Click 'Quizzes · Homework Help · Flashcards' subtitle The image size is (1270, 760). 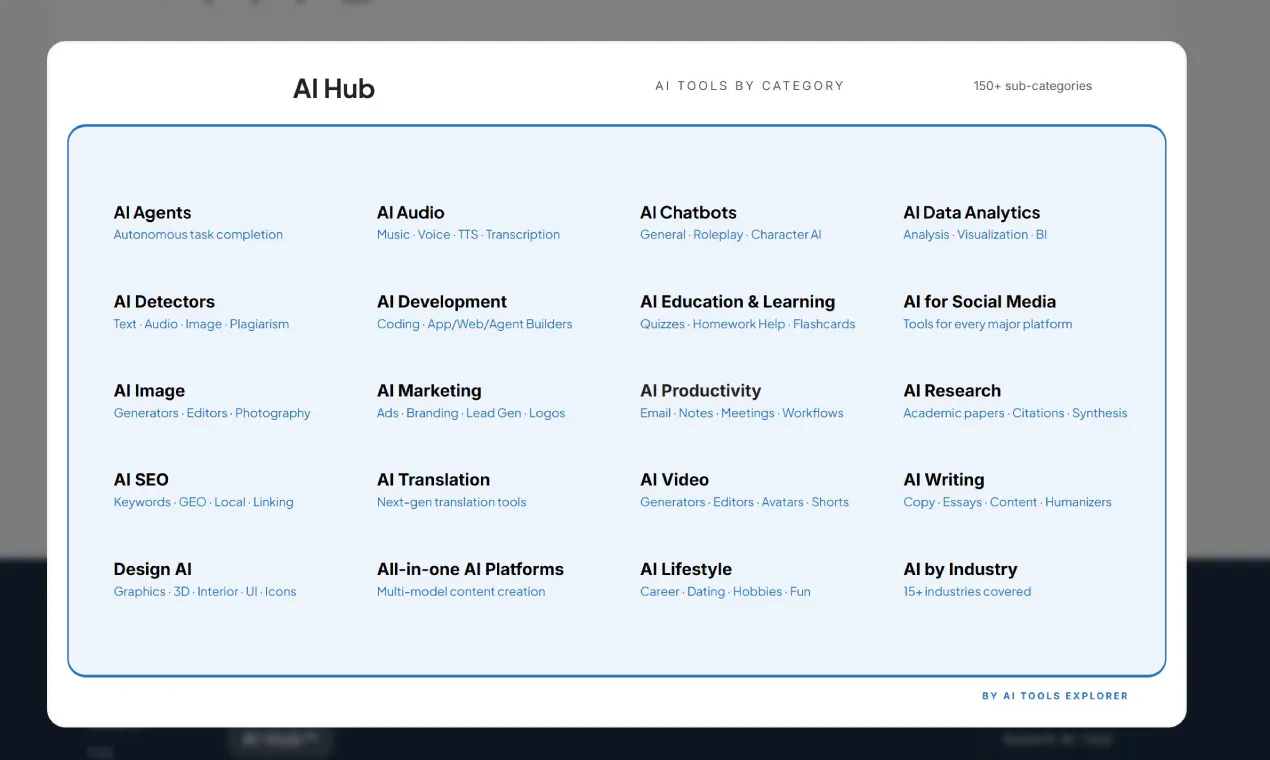pos(747,324)
